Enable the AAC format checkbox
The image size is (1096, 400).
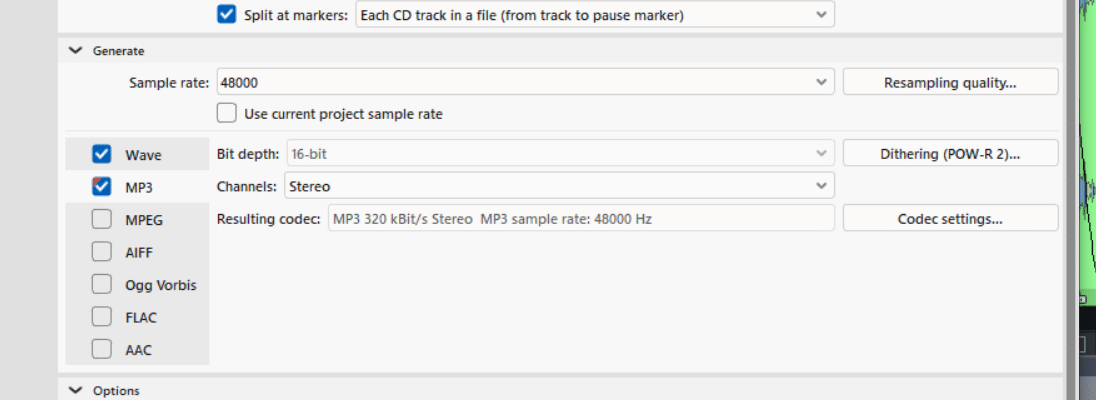coord(101,349)
